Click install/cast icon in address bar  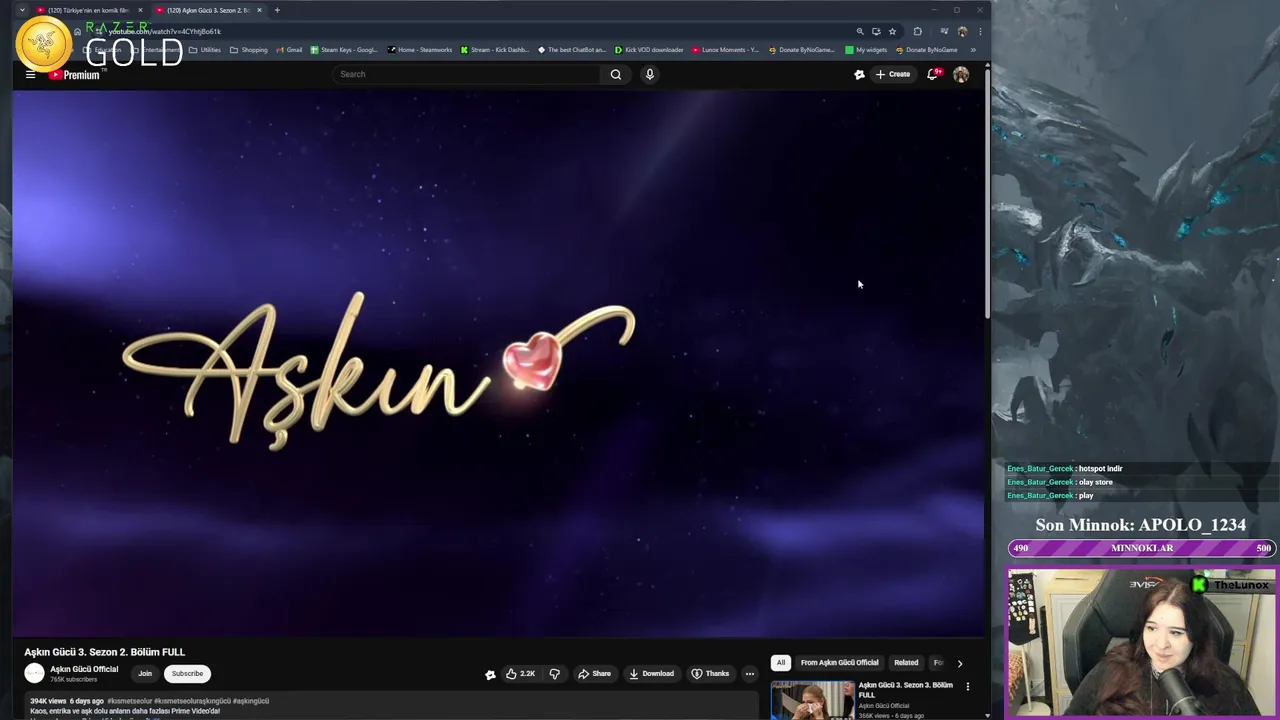(x=876, y=31)
